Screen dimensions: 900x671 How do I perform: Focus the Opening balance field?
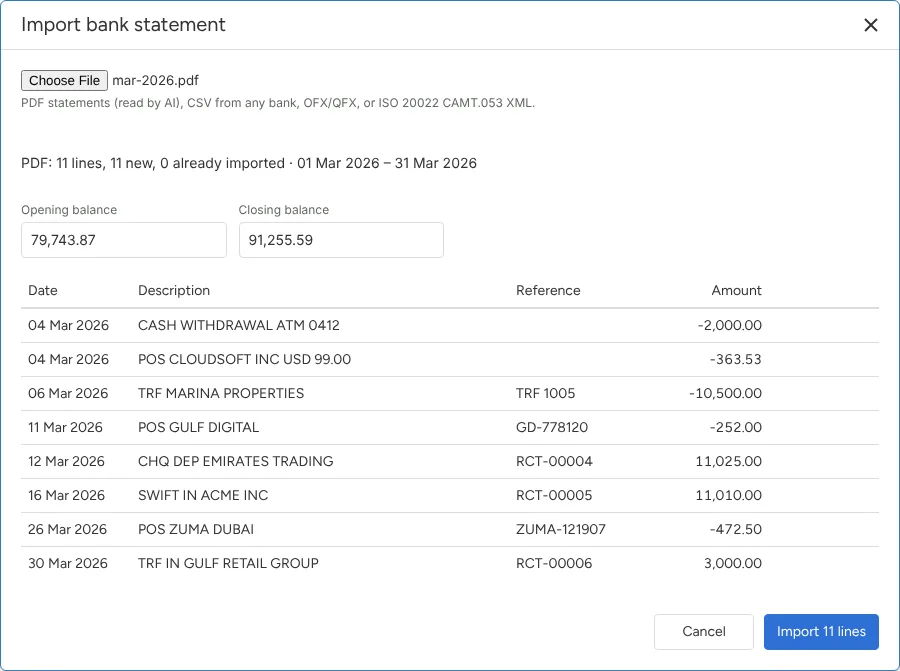[124, 240]
